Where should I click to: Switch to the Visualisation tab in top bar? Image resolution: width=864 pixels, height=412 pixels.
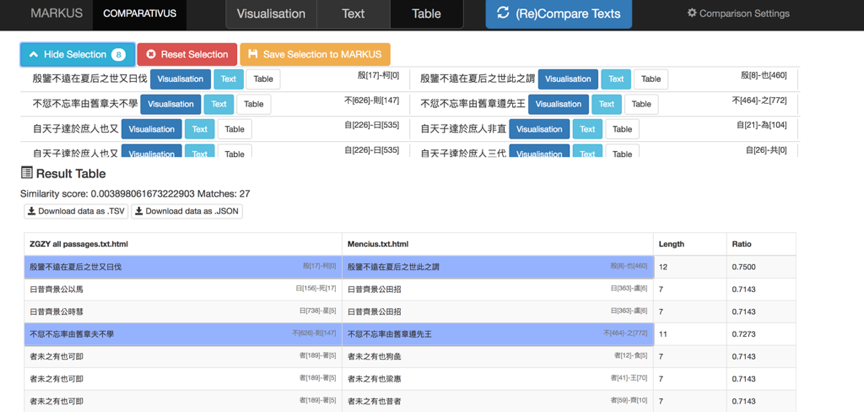(271, 14)
